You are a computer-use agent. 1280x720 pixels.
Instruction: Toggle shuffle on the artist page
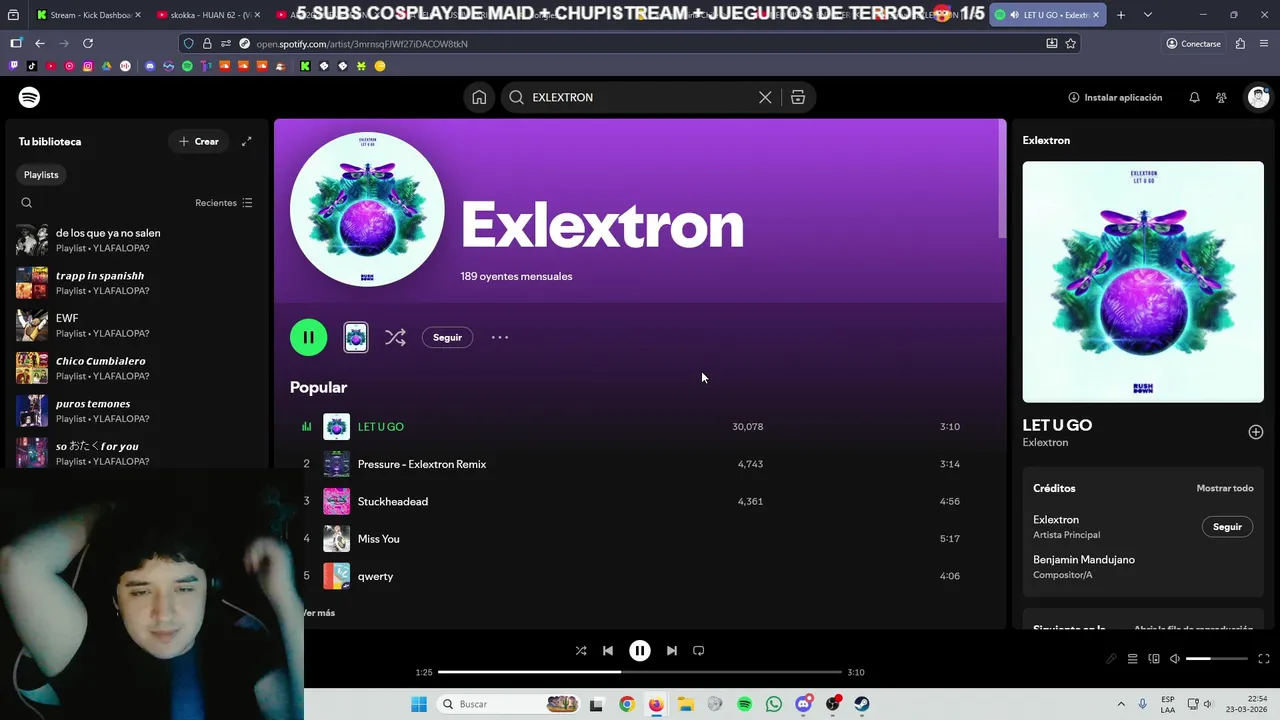click(x=395, y=337)
